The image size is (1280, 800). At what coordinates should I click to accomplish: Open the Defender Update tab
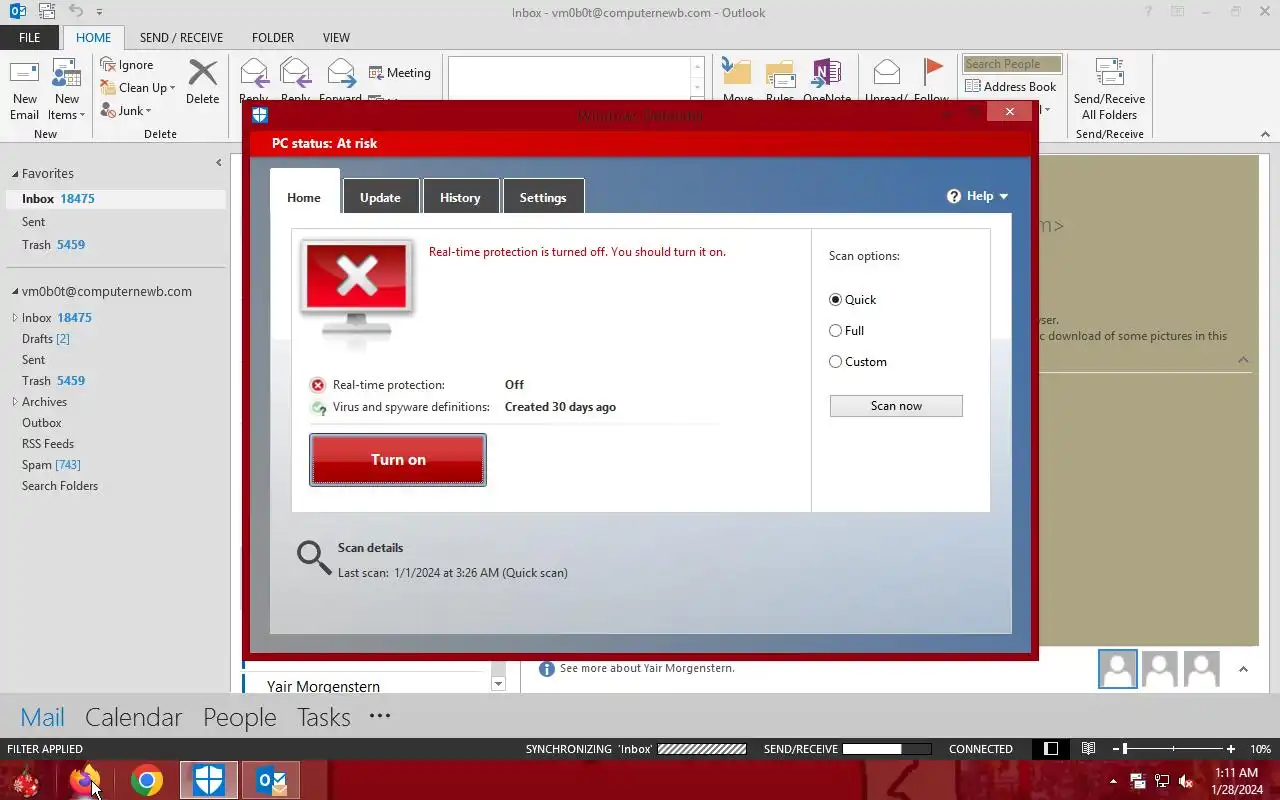point(380,197)
